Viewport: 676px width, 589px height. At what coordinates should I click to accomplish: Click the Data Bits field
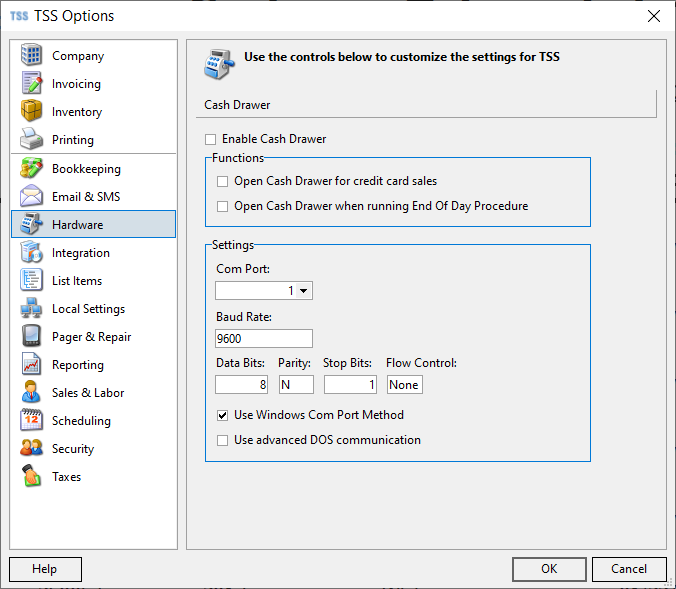tap(241, 385)
